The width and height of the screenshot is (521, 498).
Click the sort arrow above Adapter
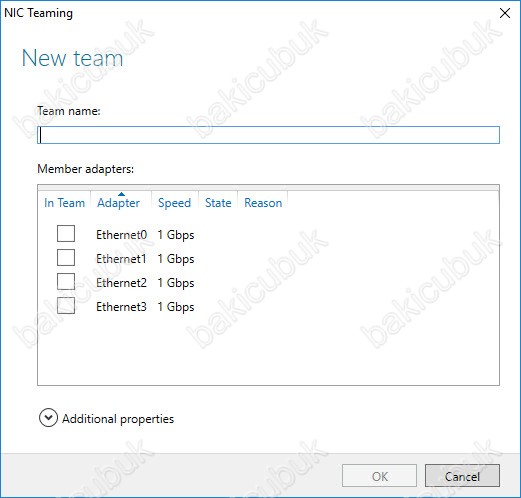coord(121,194)
